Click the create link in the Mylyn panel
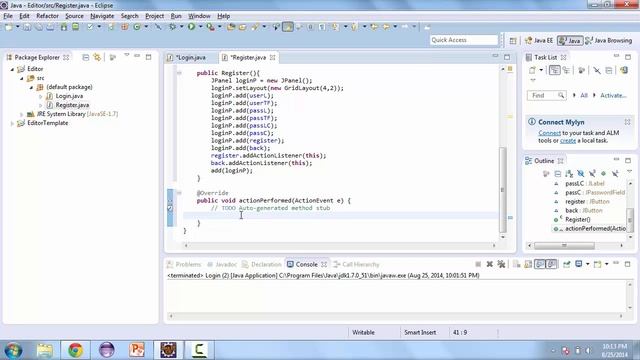This screenshot has height=360, width=640. (x=568, y=140)
